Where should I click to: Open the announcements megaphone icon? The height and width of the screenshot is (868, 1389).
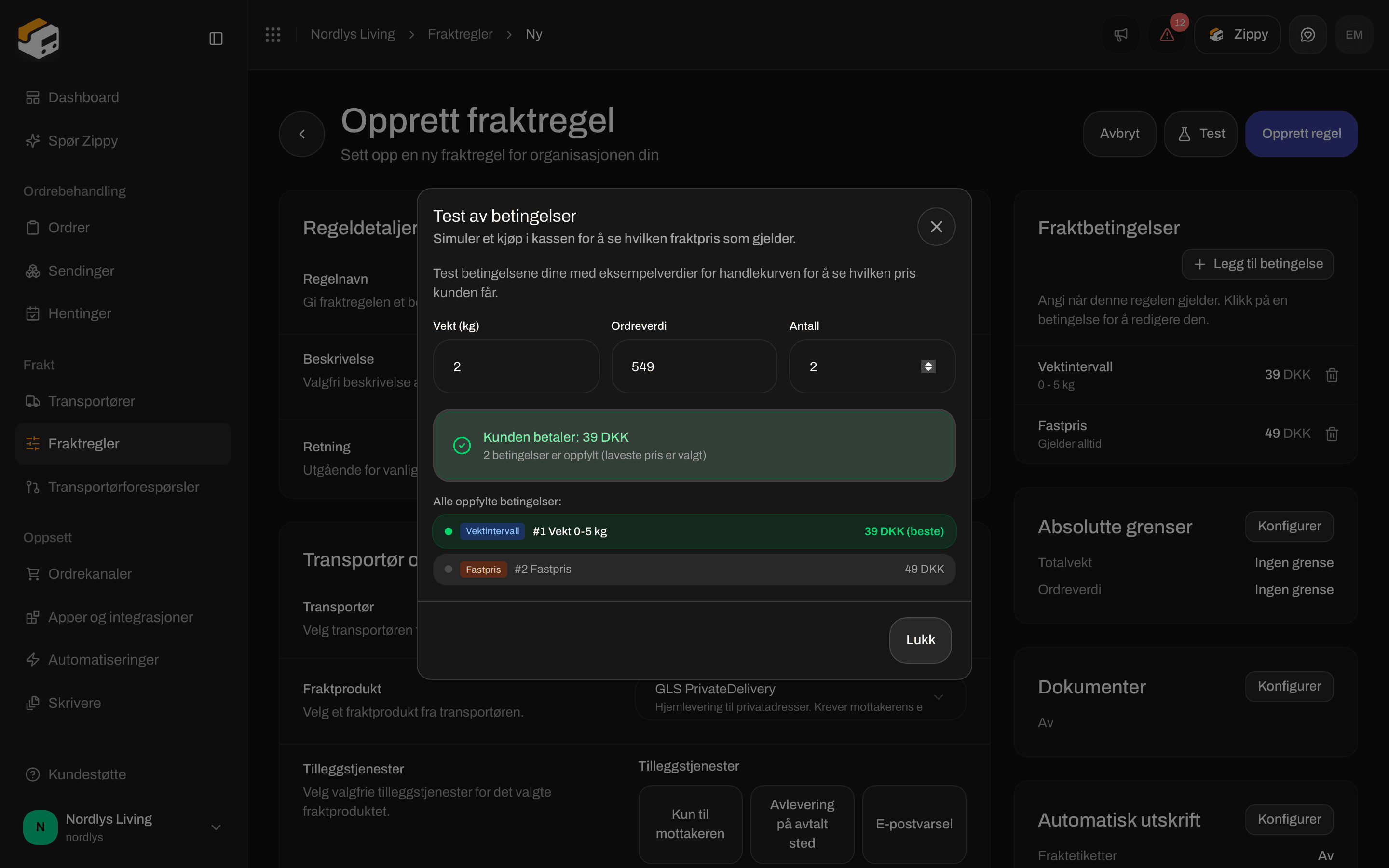[1120, 35]
